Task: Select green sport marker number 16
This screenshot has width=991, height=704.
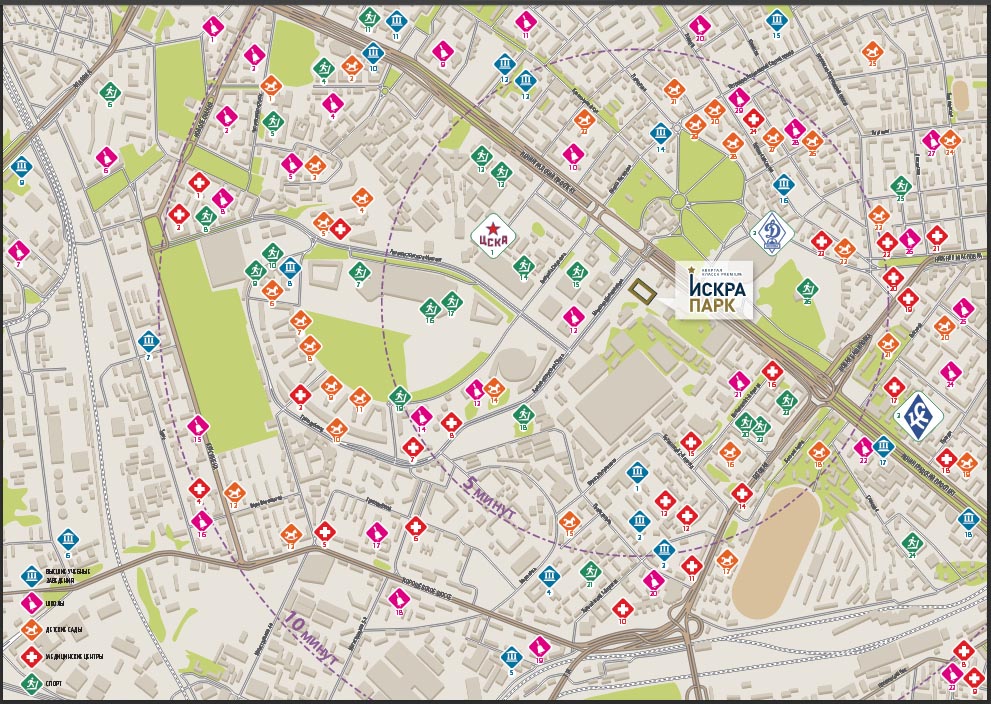Action: (x=430, y=308)
